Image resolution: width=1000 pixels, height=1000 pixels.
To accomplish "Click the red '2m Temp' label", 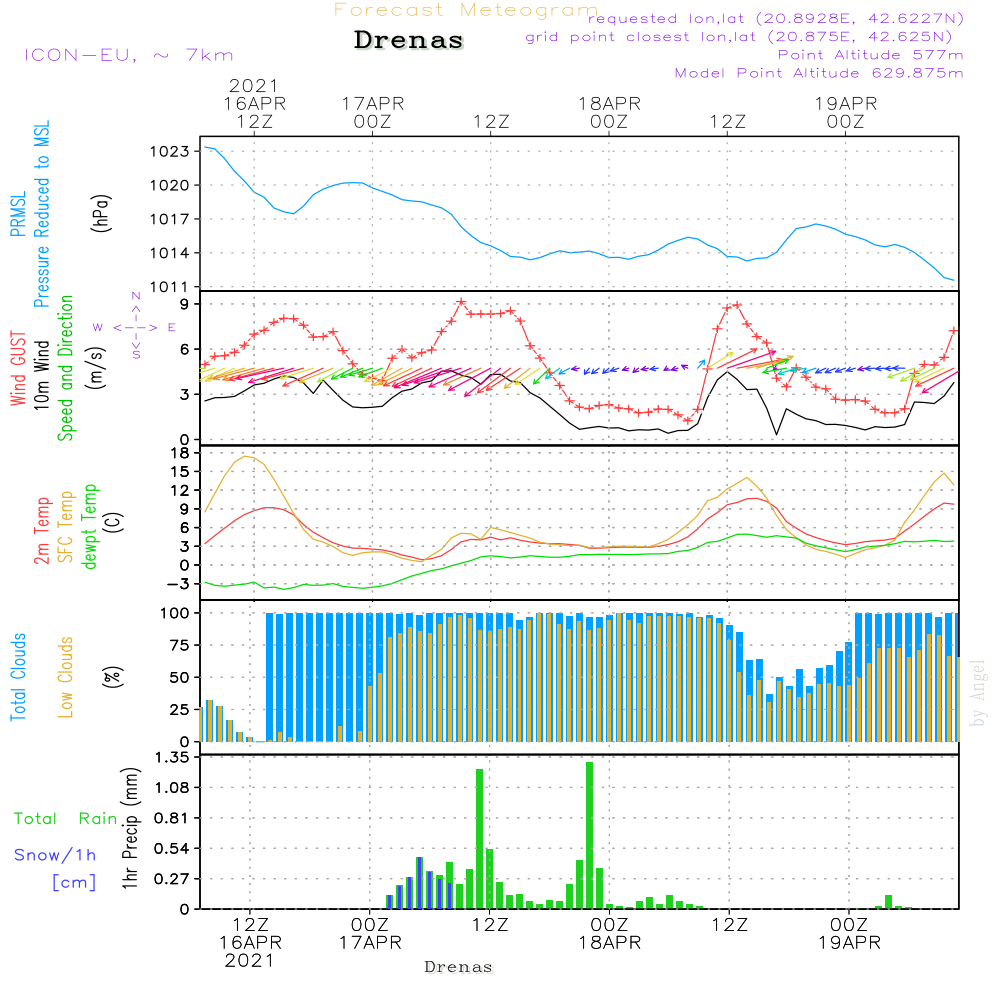I will pyautogui.click(x=41, y=531).
